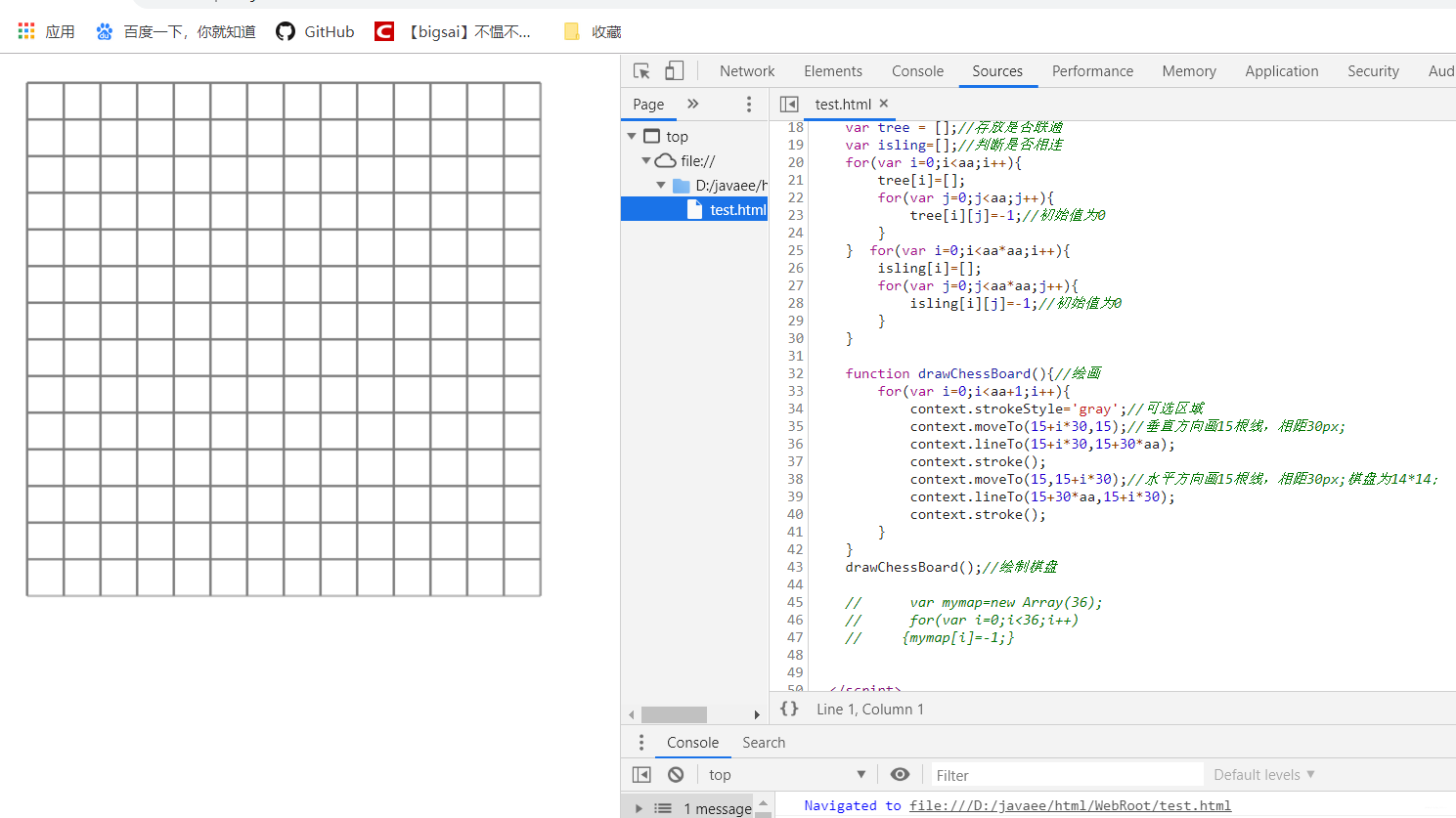
Task: Open the Apps grid bookmark icon
Action: [x=26, y=32]
